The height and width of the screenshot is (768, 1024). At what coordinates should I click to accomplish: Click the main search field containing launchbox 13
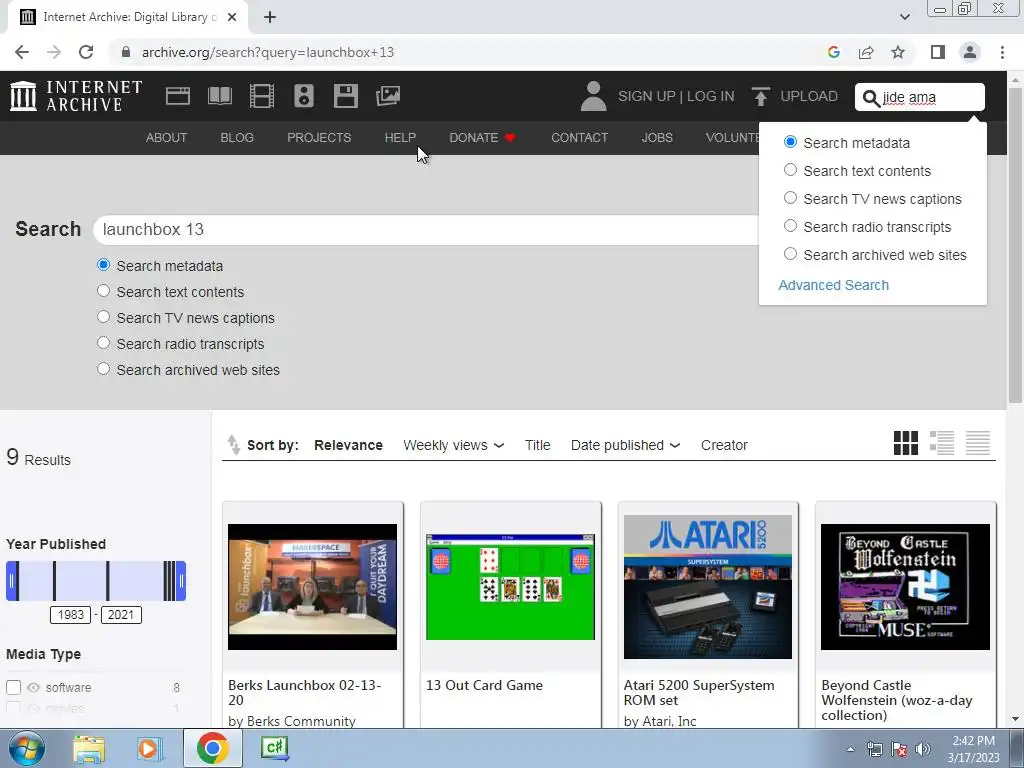pos(425,229)
